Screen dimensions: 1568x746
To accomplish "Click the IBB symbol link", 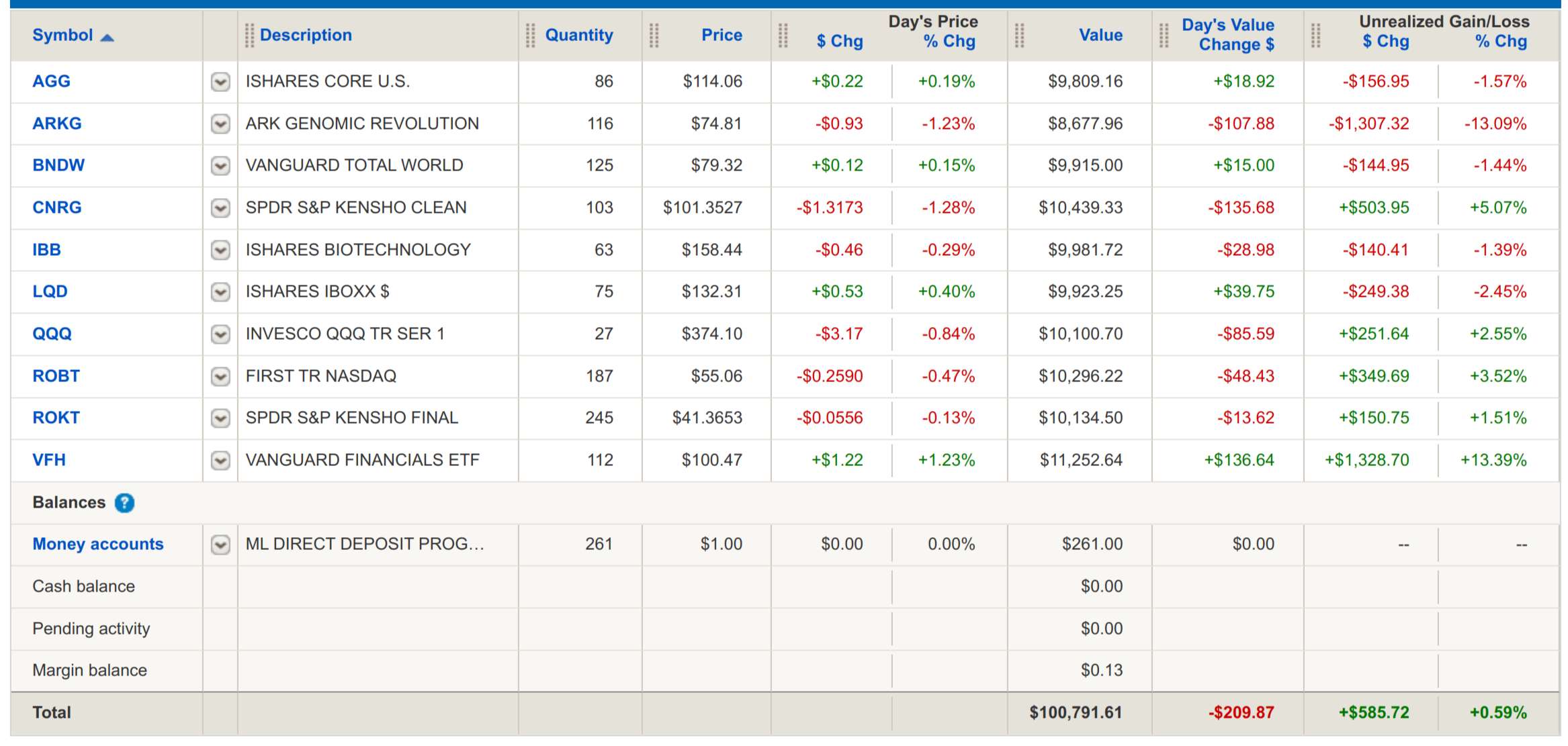I will [x=46, y=250].
